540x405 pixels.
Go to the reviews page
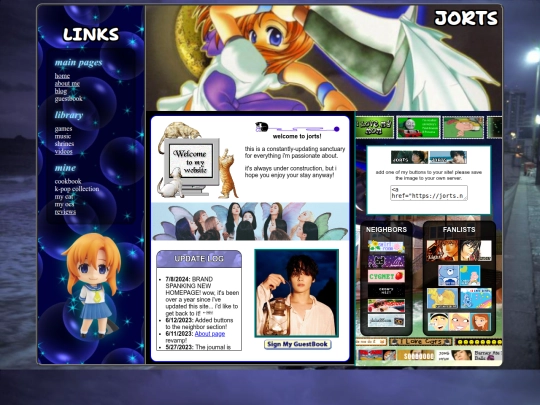(65, 211)
